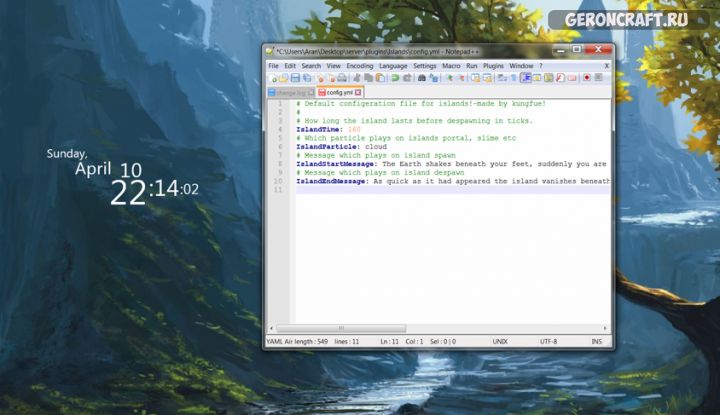Image resolution: width=720 pixels, height=415 pixels.
Task: Click the value cloud on line 6
Action: [376, 147]
